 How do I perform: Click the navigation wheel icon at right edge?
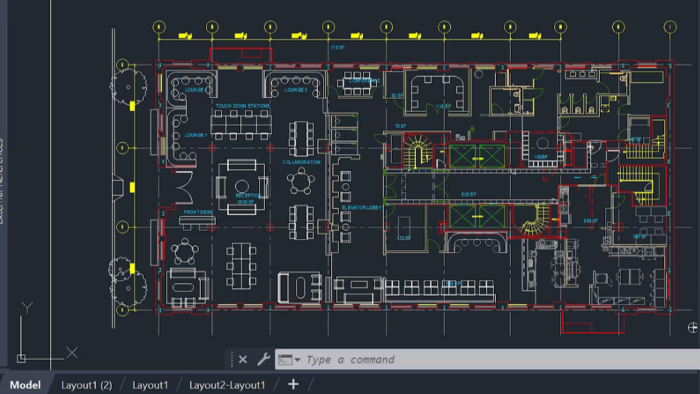[x=692, y=328]
